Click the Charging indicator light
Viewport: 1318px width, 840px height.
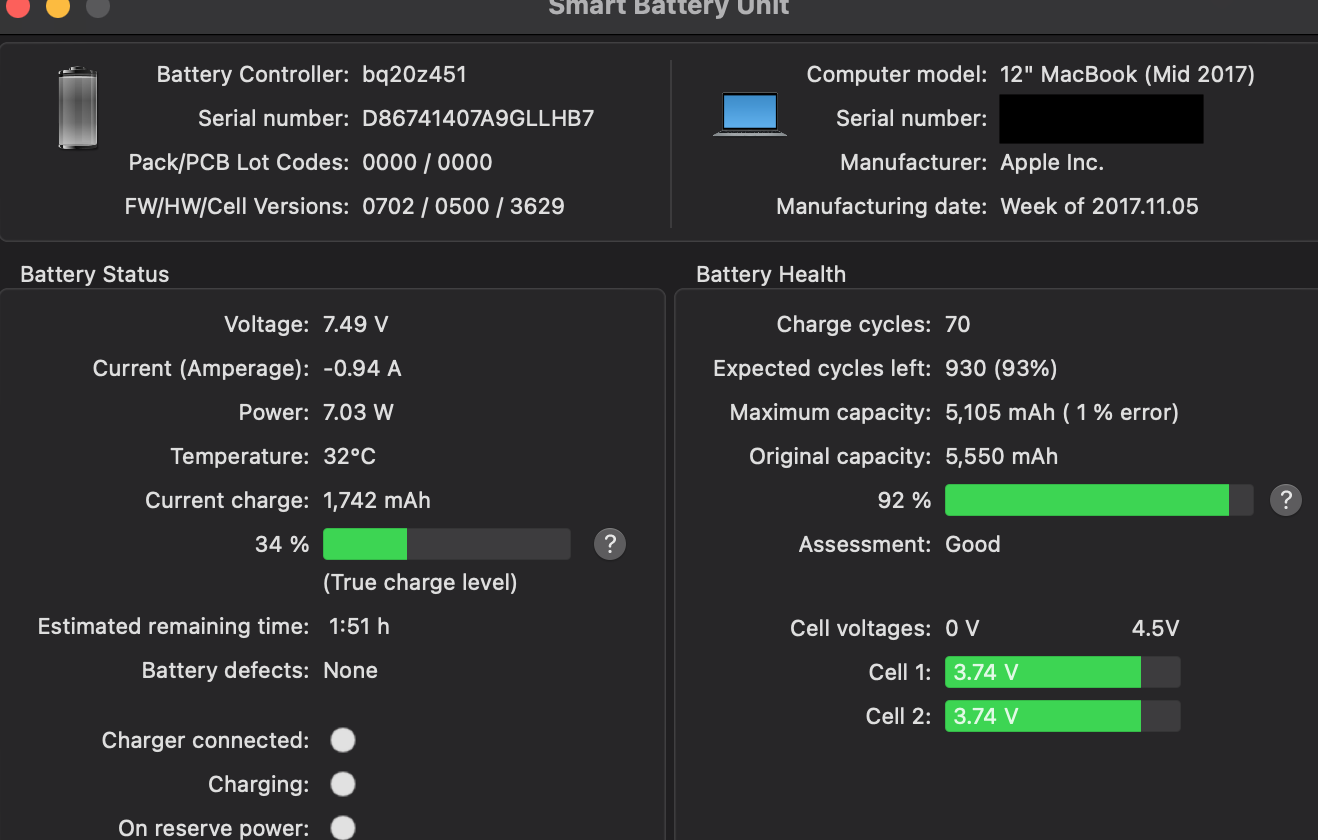coord(343,784)
